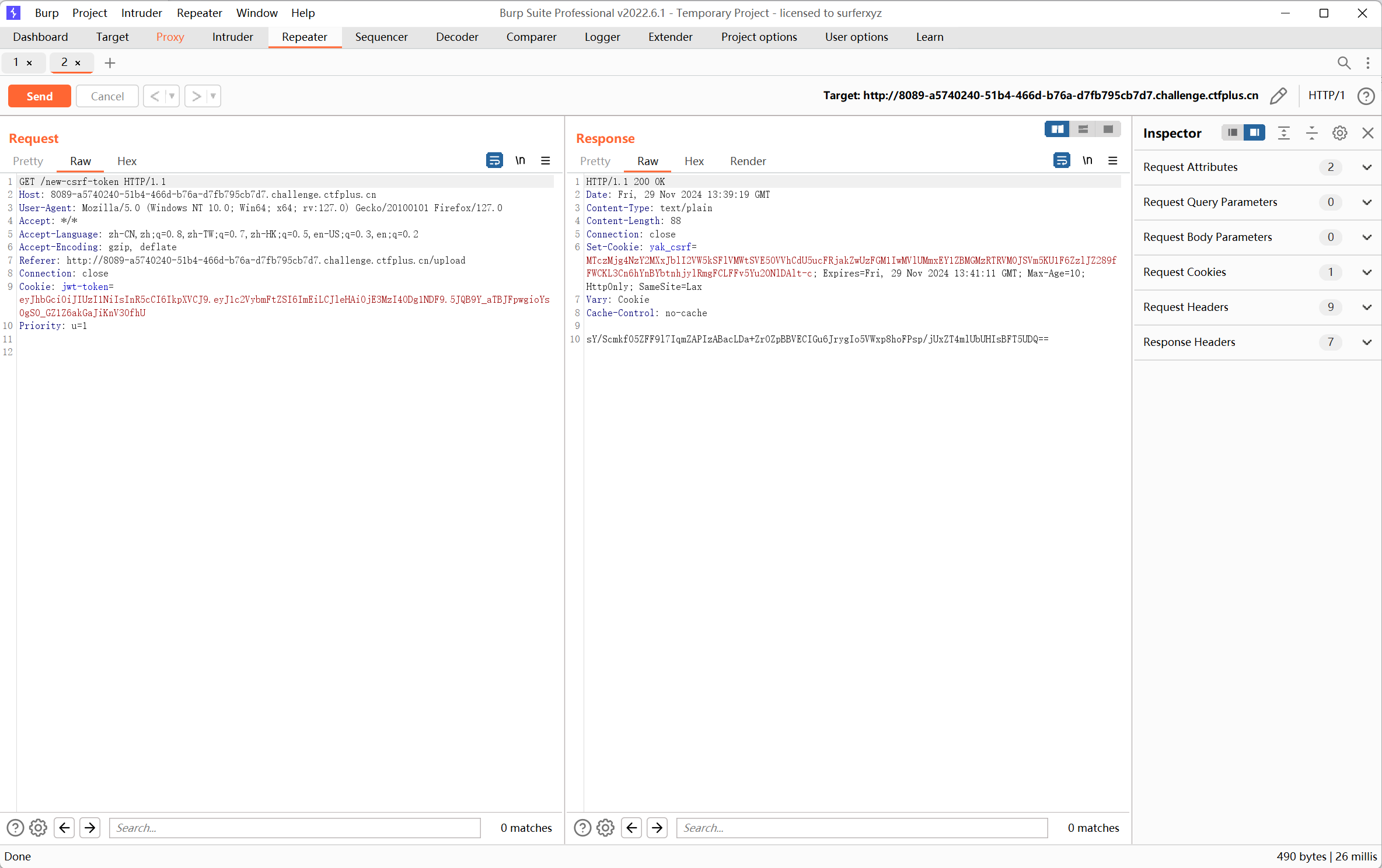1382x868 pixels.
Task: Select side-by-side layout for request/response
Action: (x=1057, y=129)
